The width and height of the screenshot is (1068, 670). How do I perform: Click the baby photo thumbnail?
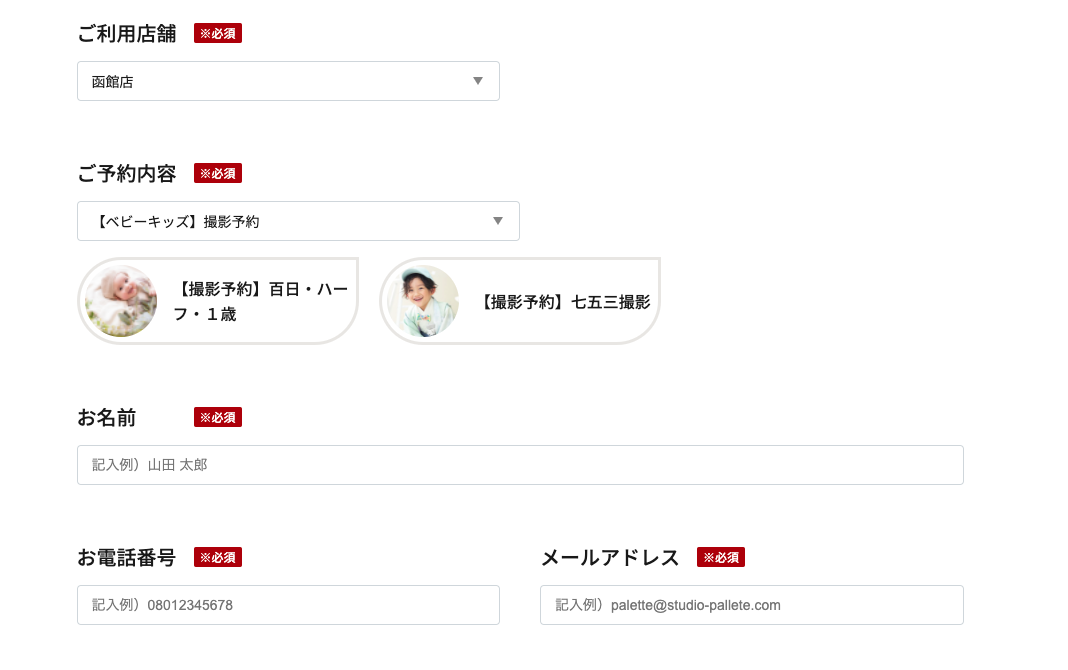coord(121,301)
